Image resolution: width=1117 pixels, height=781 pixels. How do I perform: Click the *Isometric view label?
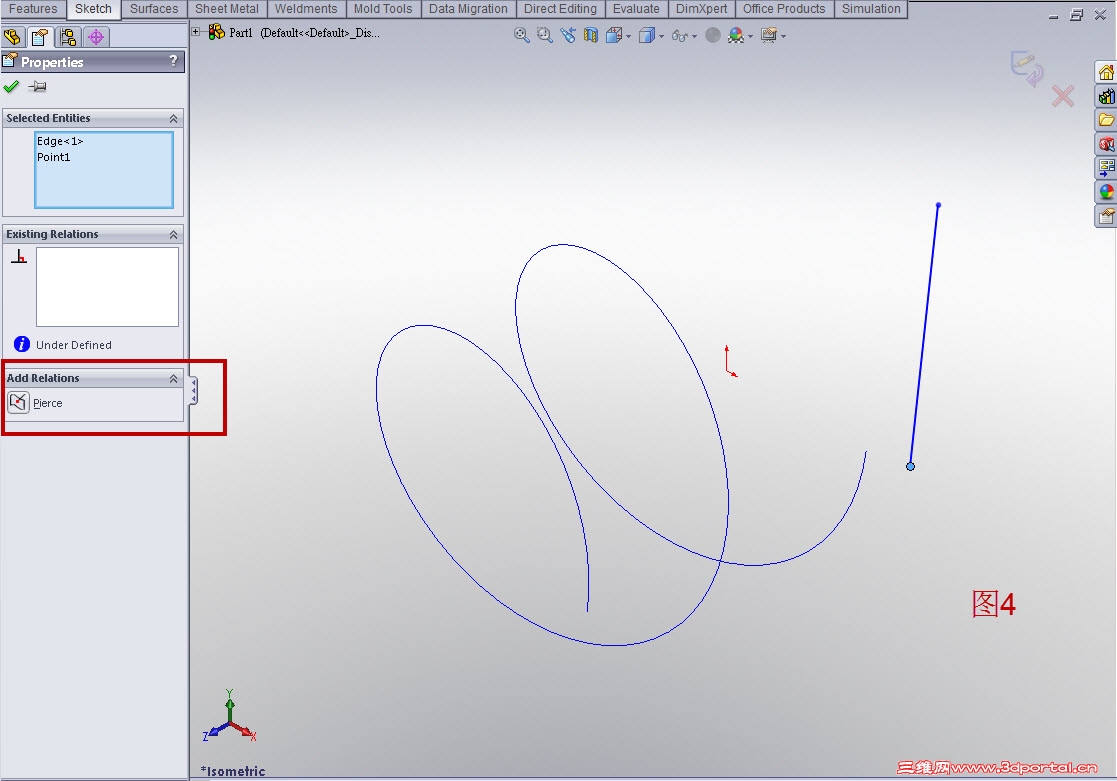point(233,771)
